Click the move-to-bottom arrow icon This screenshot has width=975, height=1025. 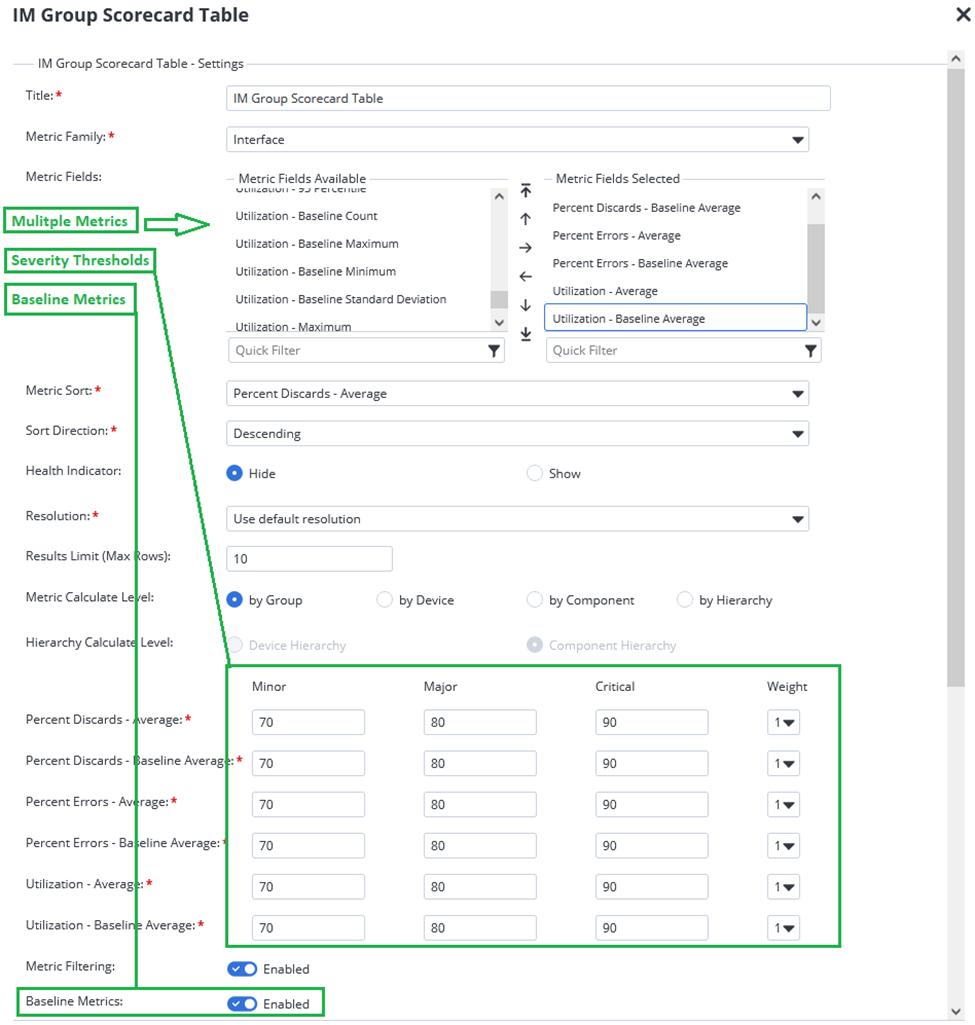526,334
